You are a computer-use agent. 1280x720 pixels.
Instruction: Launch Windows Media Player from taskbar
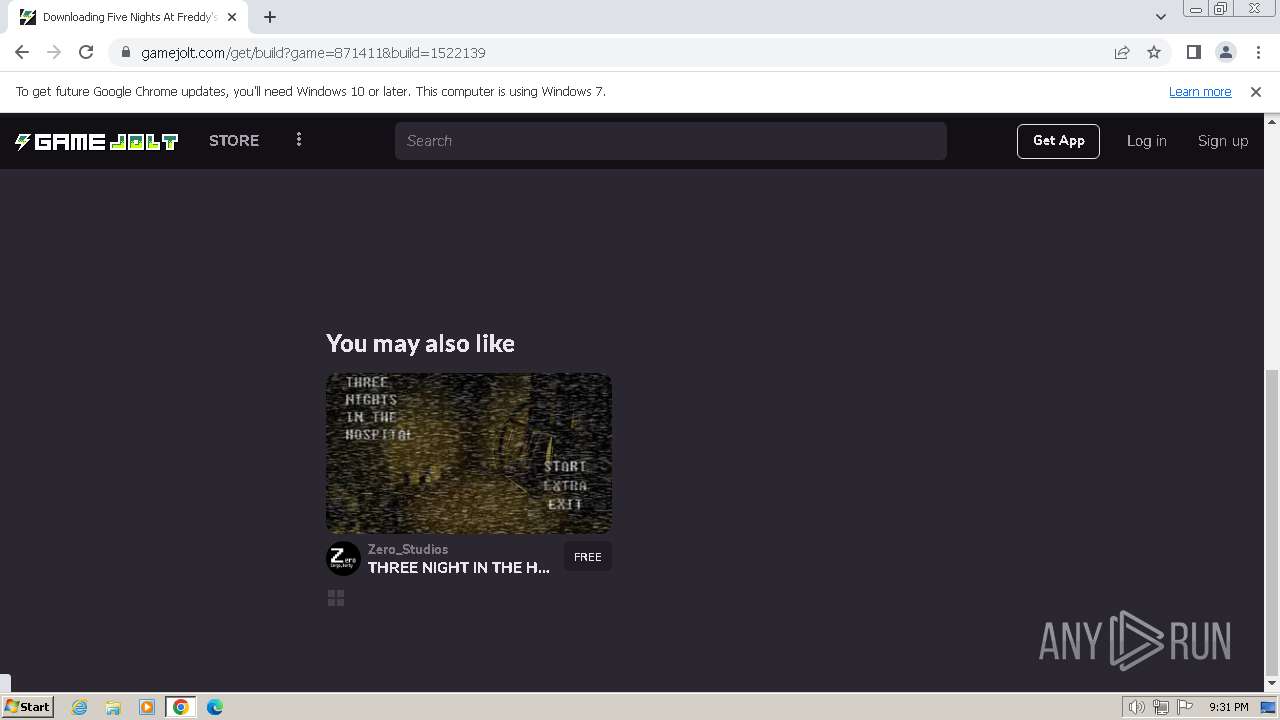pyautogui.click(x=147, y=707)
